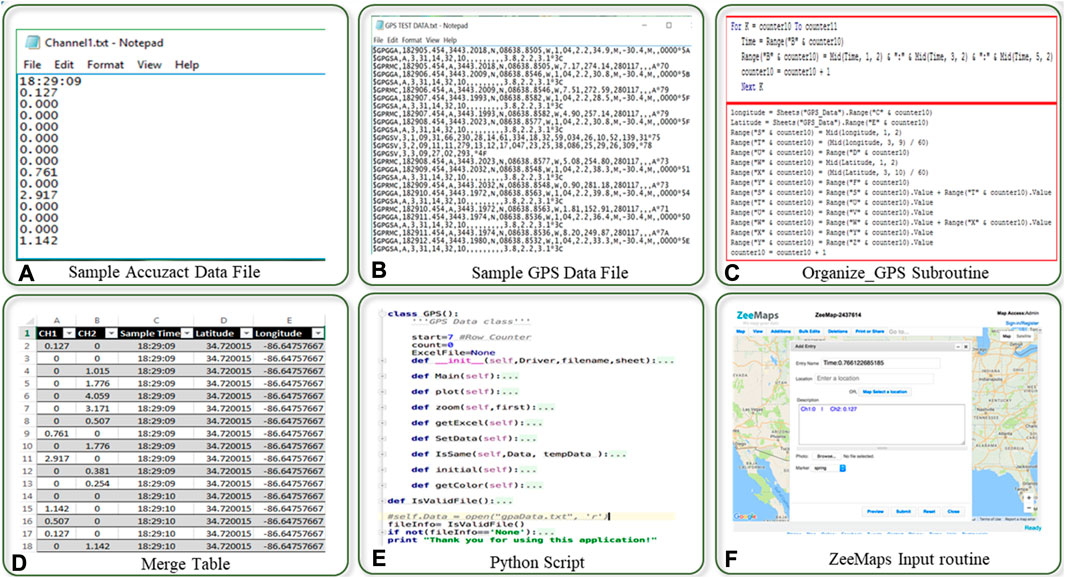Expand the Main method fold
The image size is (1065, 578).
[x=383, y=376]
